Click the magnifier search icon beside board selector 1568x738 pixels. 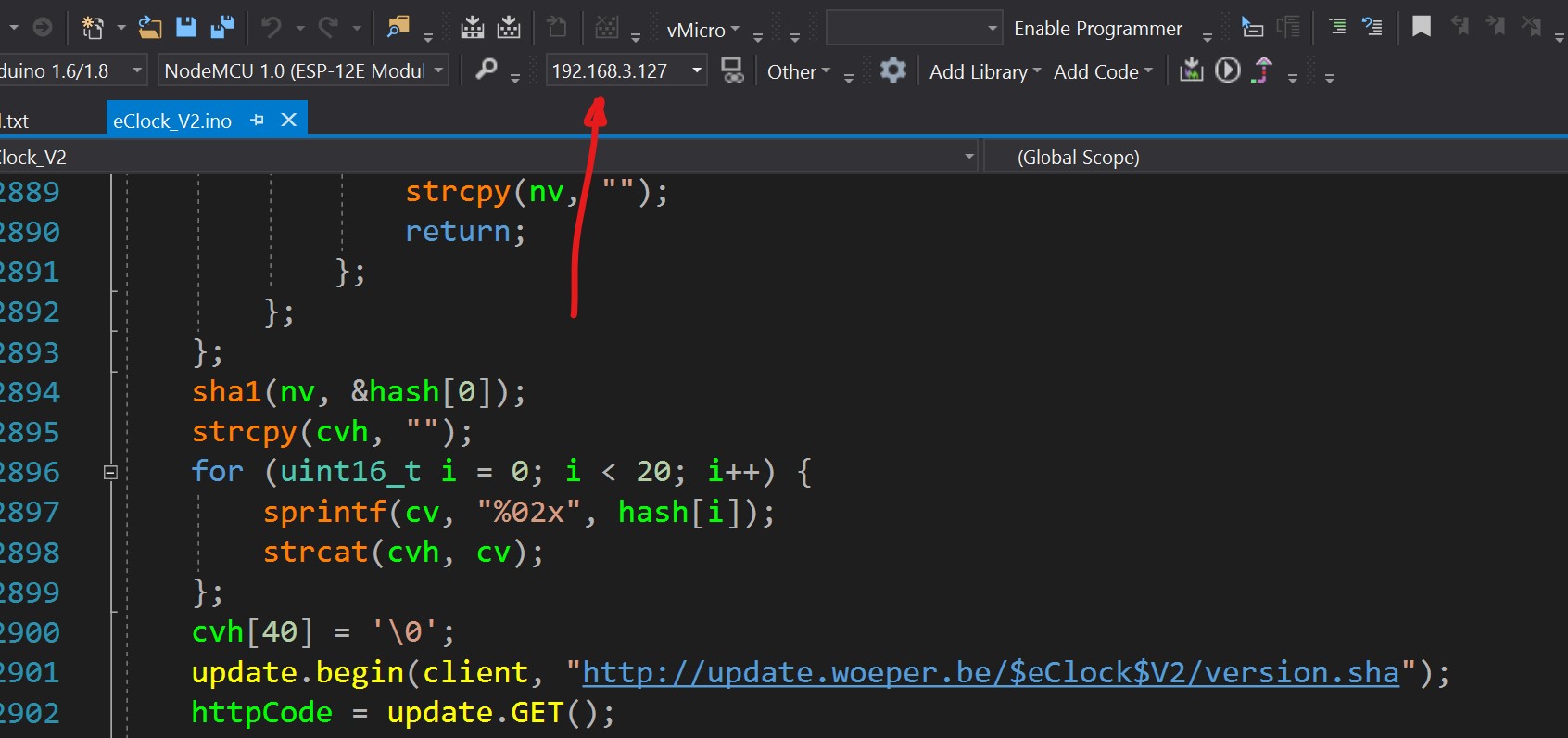pyautogui.click(x=486, y=70)
